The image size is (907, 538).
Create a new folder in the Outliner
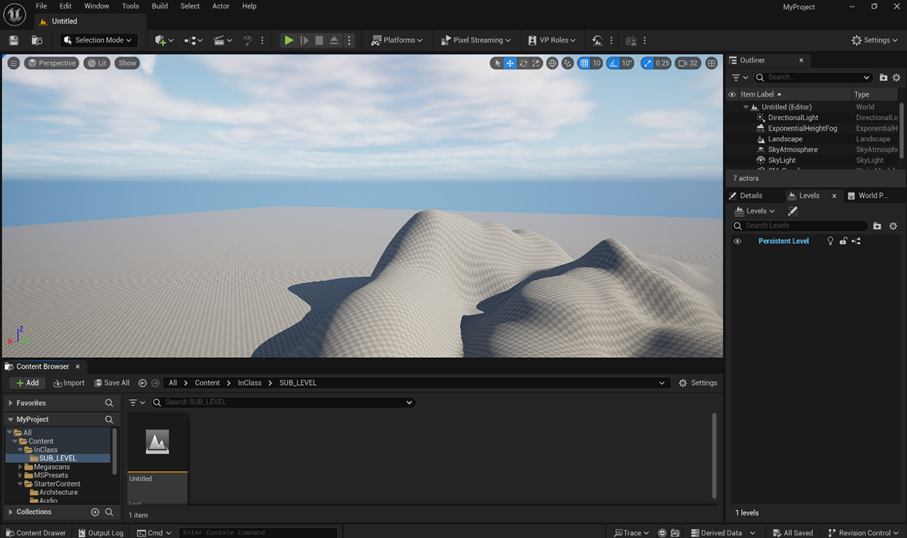click(883, 78)
